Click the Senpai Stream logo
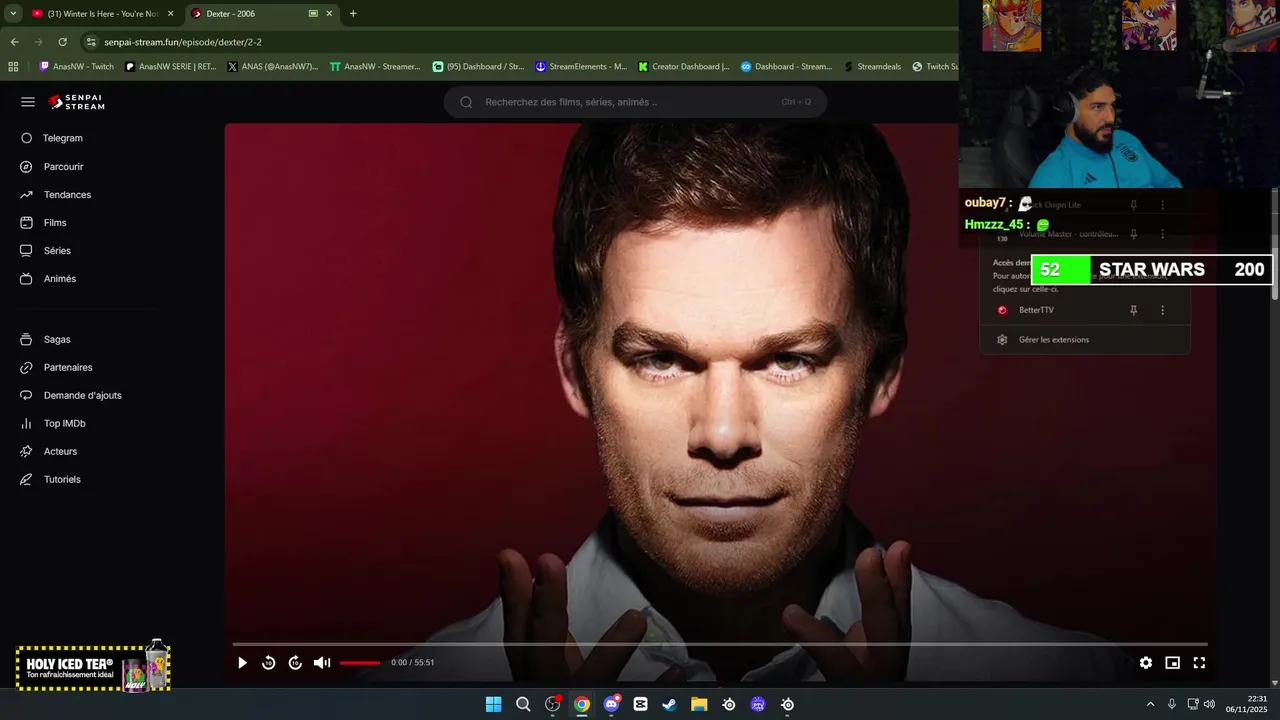 pos(76,102)
